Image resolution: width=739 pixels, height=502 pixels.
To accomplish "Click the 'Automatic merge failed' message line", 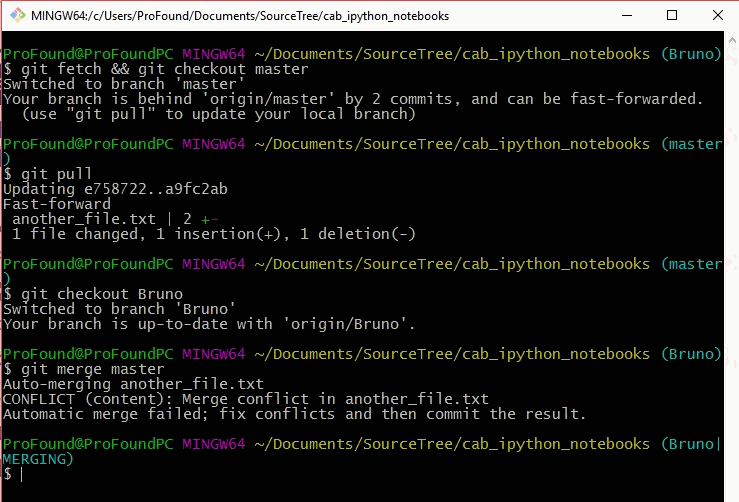I will tap(294, 414).
